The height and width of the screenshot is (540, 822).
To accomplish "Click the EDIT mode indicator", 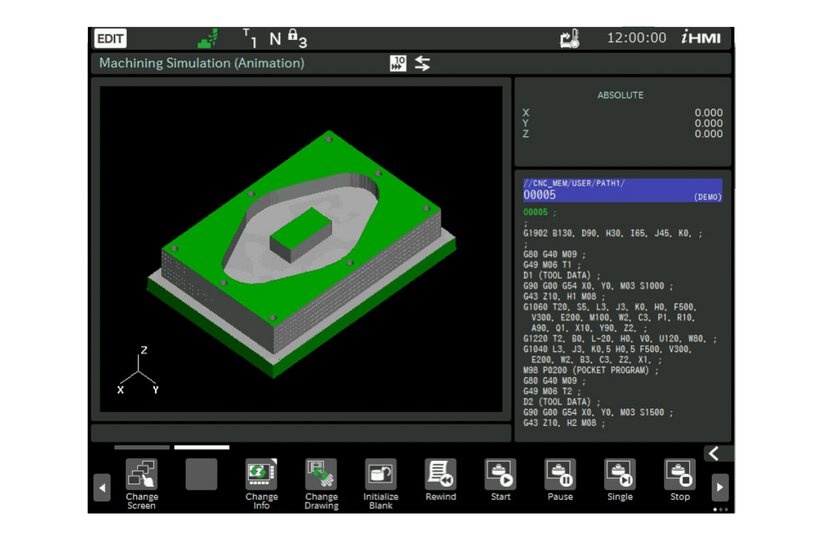I will point(110,39).
